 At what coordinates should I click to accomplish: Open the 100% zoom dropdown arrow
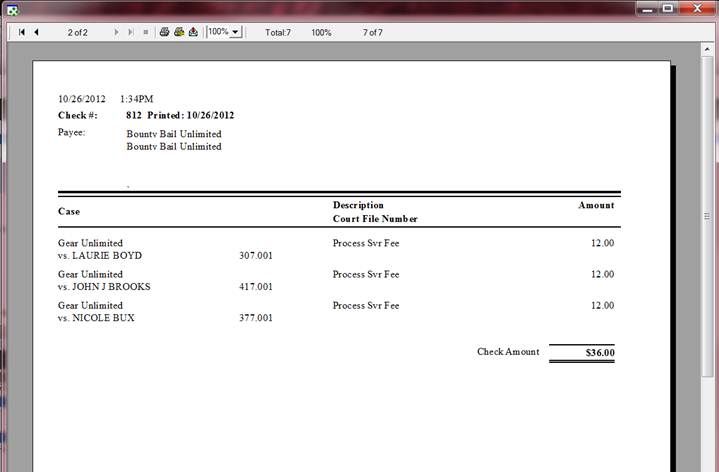click(235, 32)
